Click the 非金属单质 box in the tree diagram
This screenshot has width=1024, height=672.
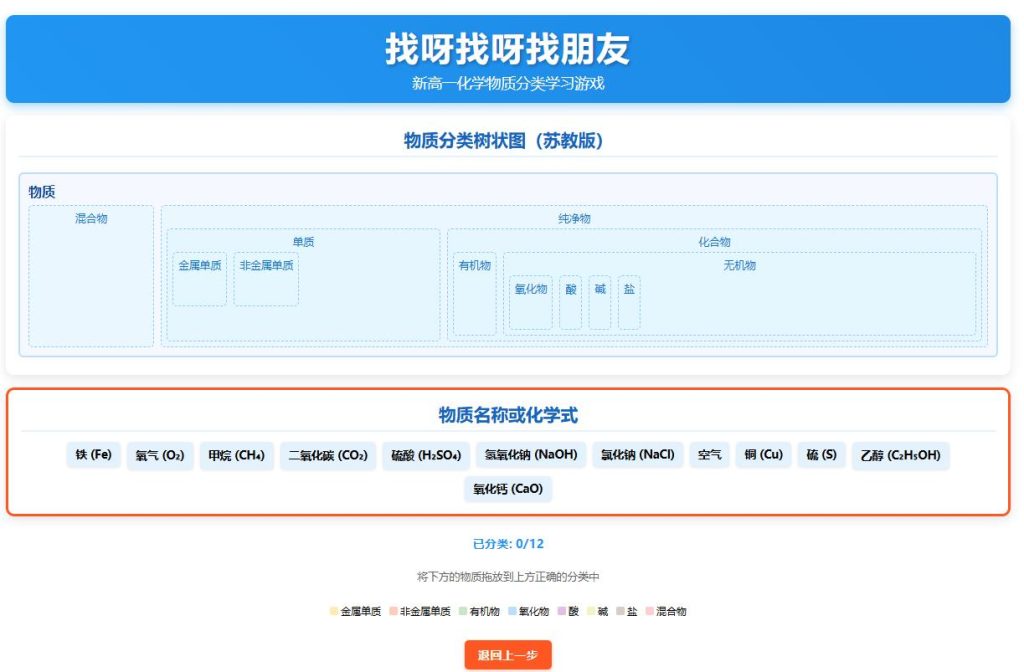click(x=266, y=278)
